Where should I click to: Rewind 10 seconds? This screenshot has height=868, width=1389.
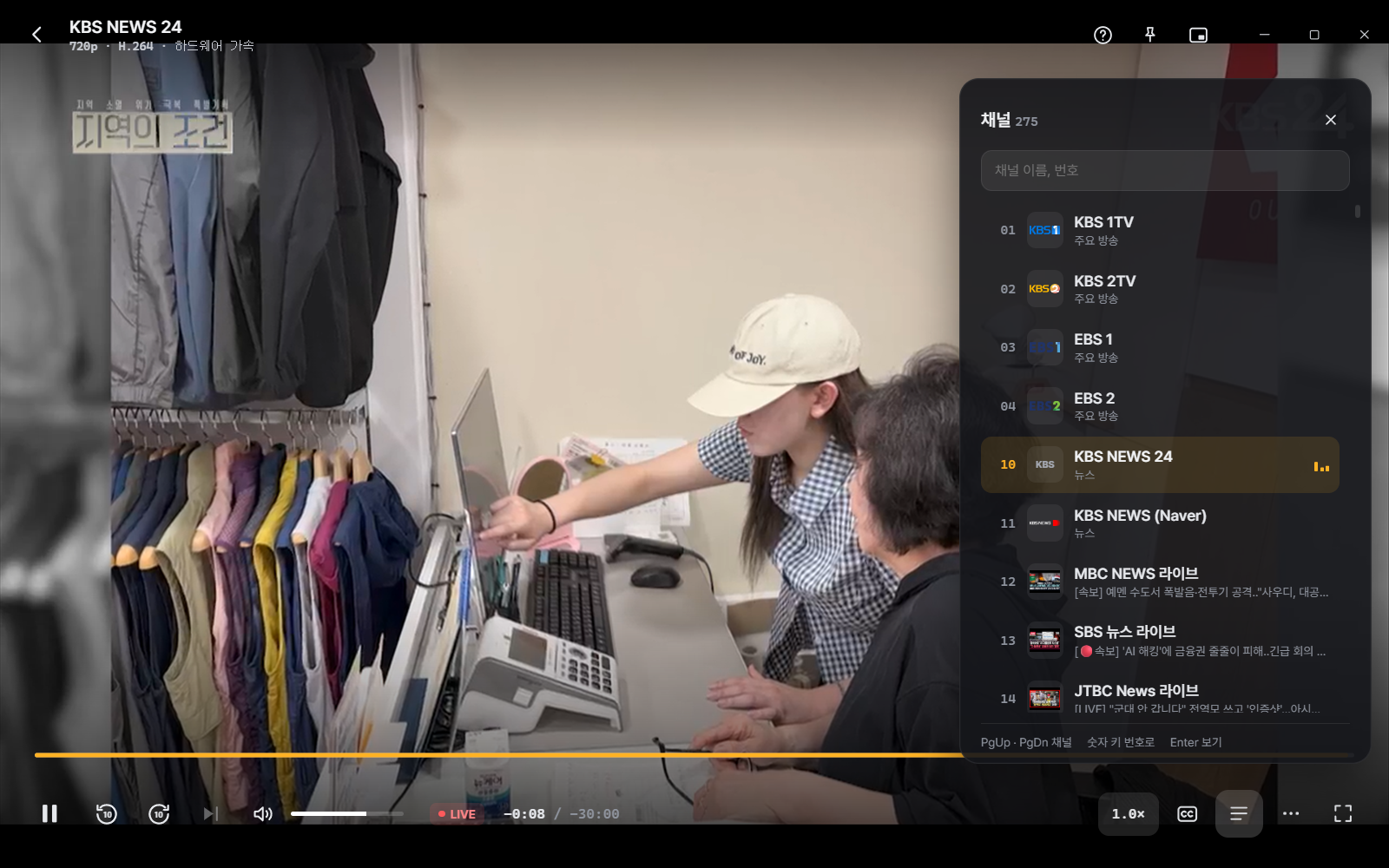[106, 813]
